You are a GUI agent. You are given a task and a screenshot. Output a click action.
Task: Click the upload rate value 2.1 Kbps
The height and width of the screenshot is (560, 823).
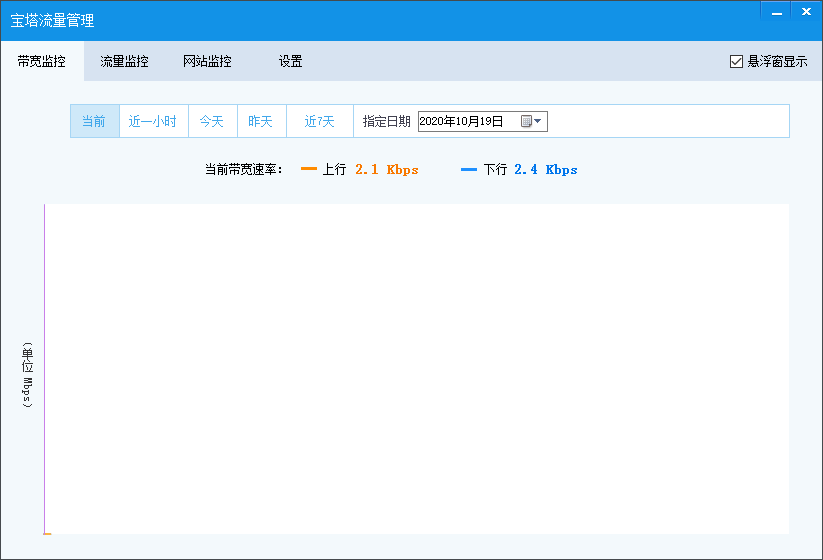[x=387, y=170]
